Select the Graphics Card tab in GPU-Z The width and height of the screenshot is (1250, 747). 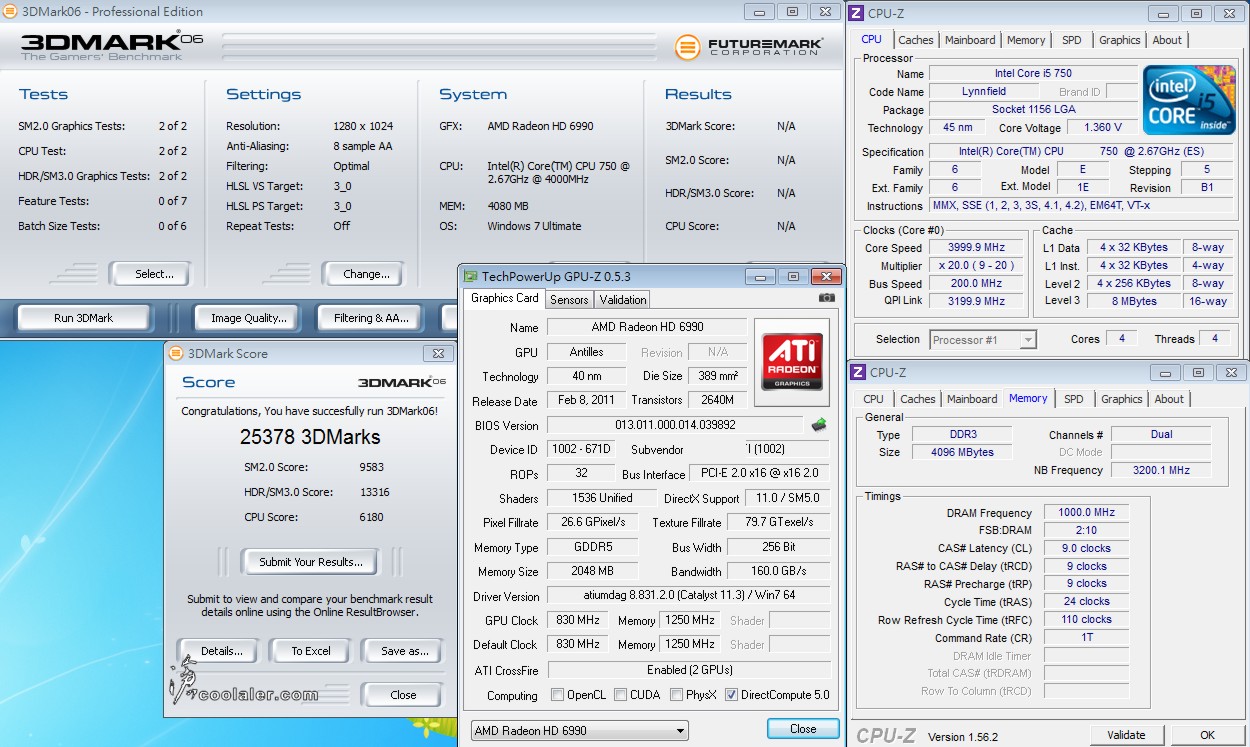click(x=505, y=298)
